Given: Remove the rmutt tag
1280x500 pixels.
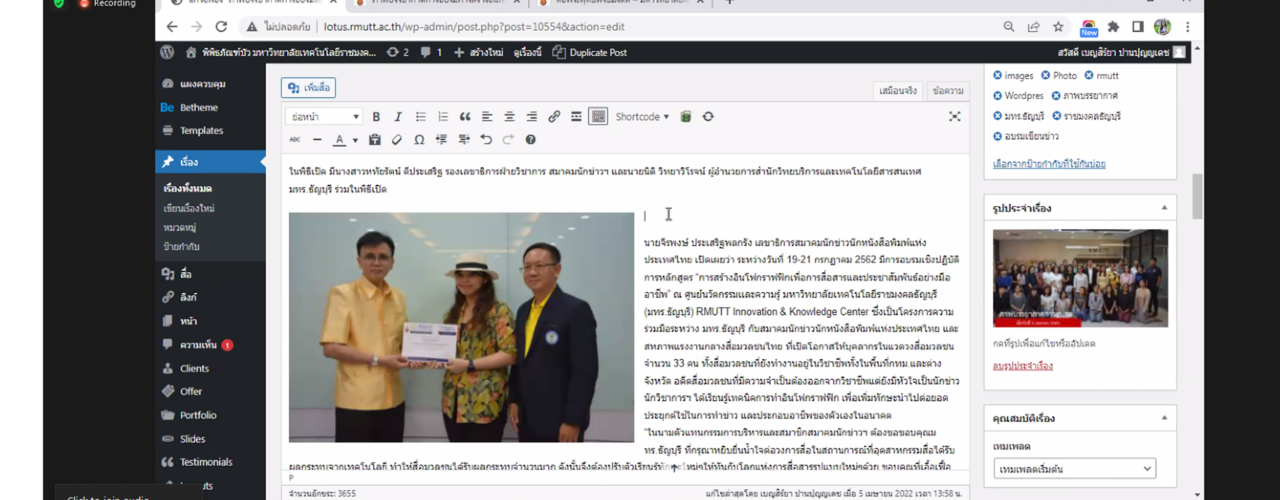Looking at the screenshot, I should (1088, 75).
